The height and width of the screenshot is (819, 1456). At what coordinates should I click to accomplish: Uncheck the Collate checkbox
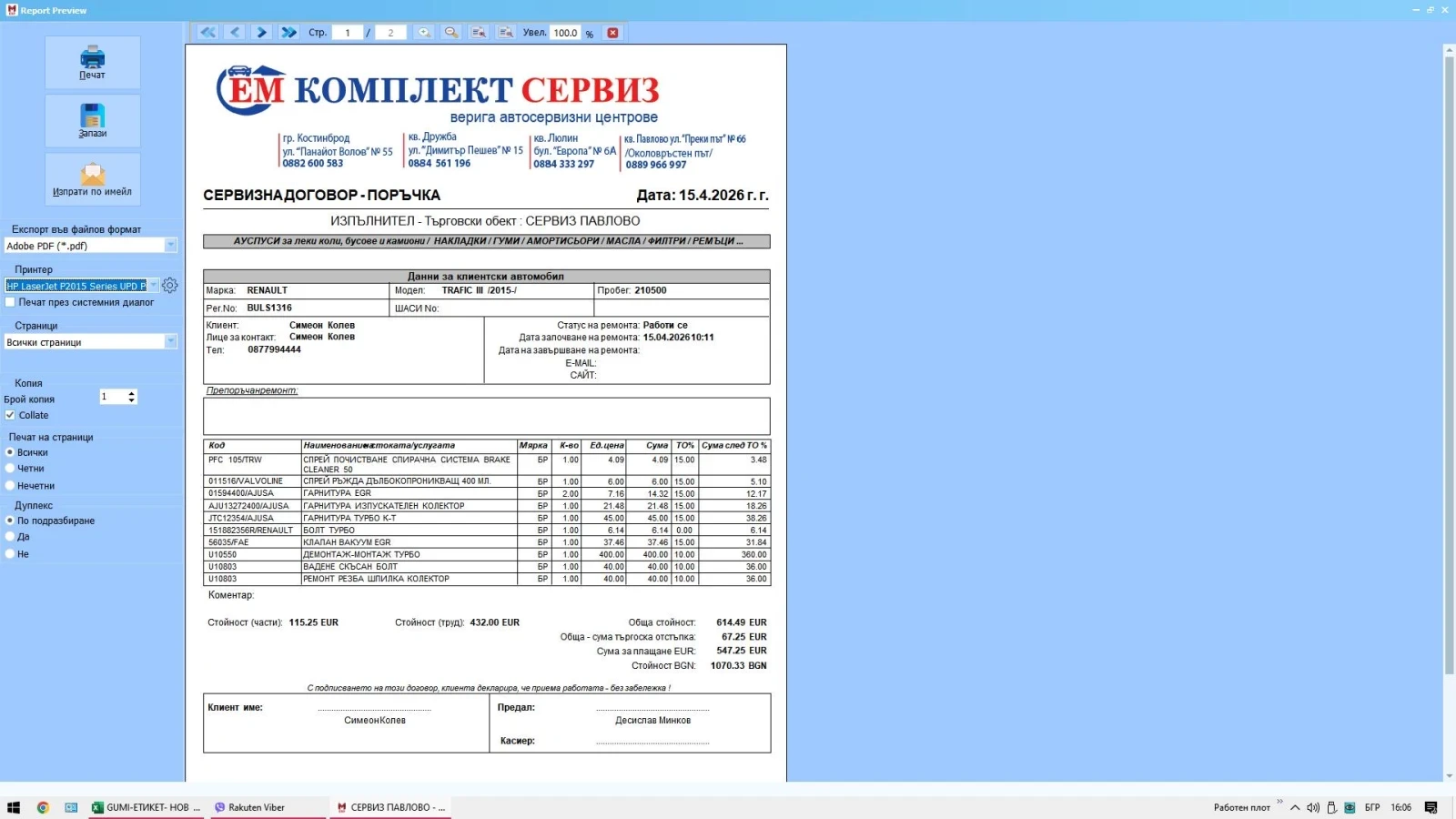(x=10, y=415)
